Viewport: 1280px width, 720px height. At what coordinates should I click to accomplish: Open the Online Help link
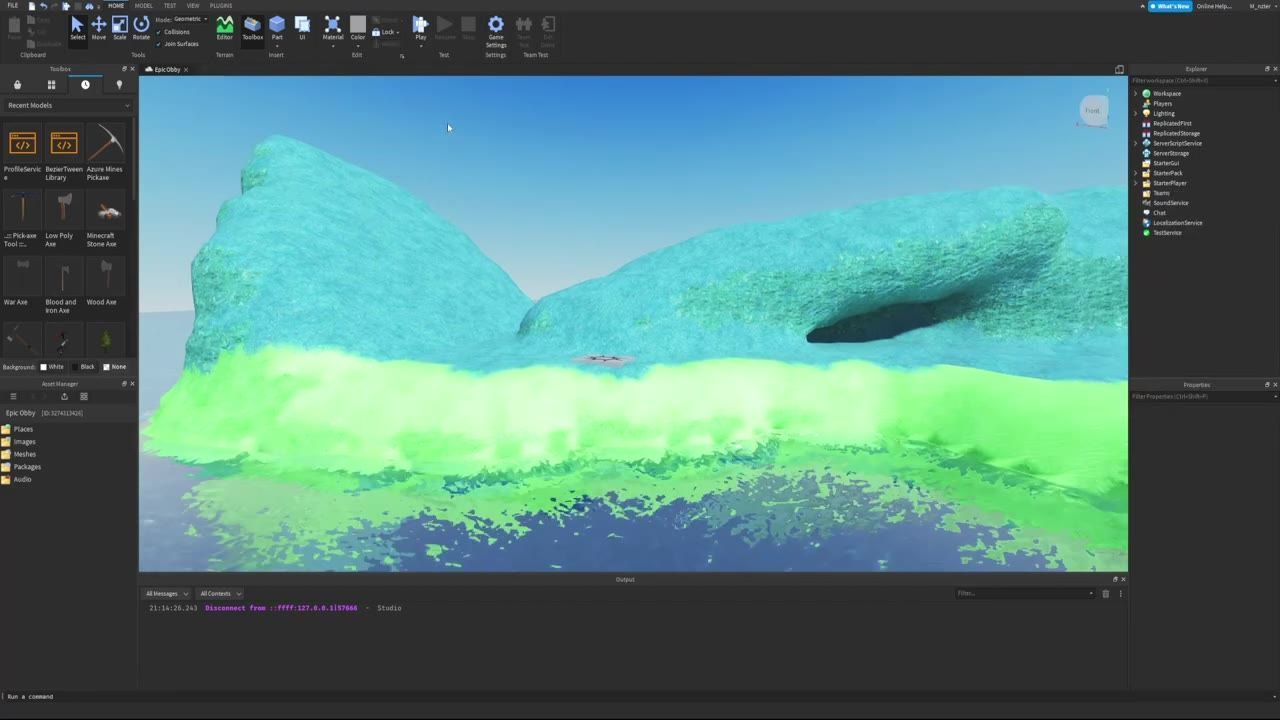tap(1215, 6)
